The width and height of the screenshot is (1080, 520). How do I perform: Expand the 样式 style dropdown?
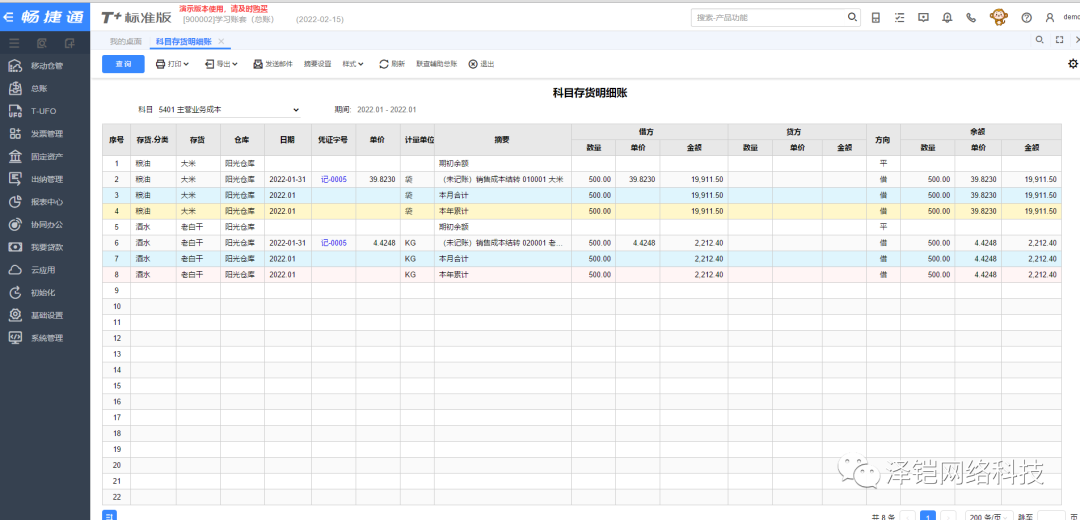(x=354, y=64)
